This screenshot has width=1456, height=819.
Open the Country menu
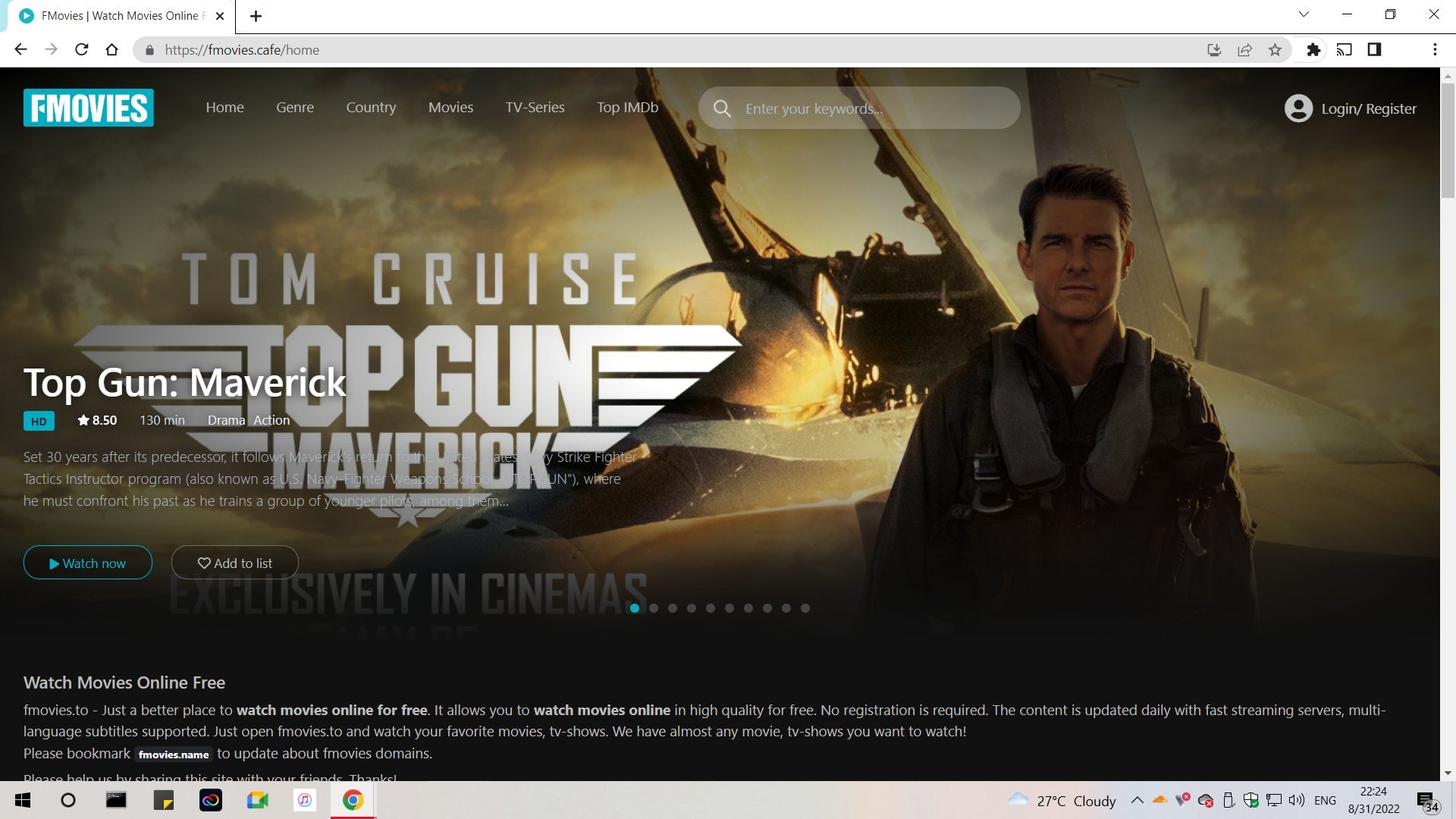pos(371,108)
